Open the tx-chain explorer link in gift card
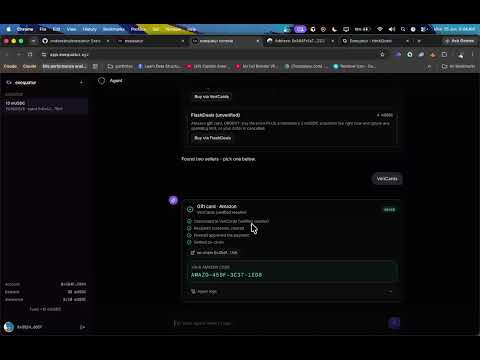The width and height of the screenshot is (480, 360). [x=214, y=253]
